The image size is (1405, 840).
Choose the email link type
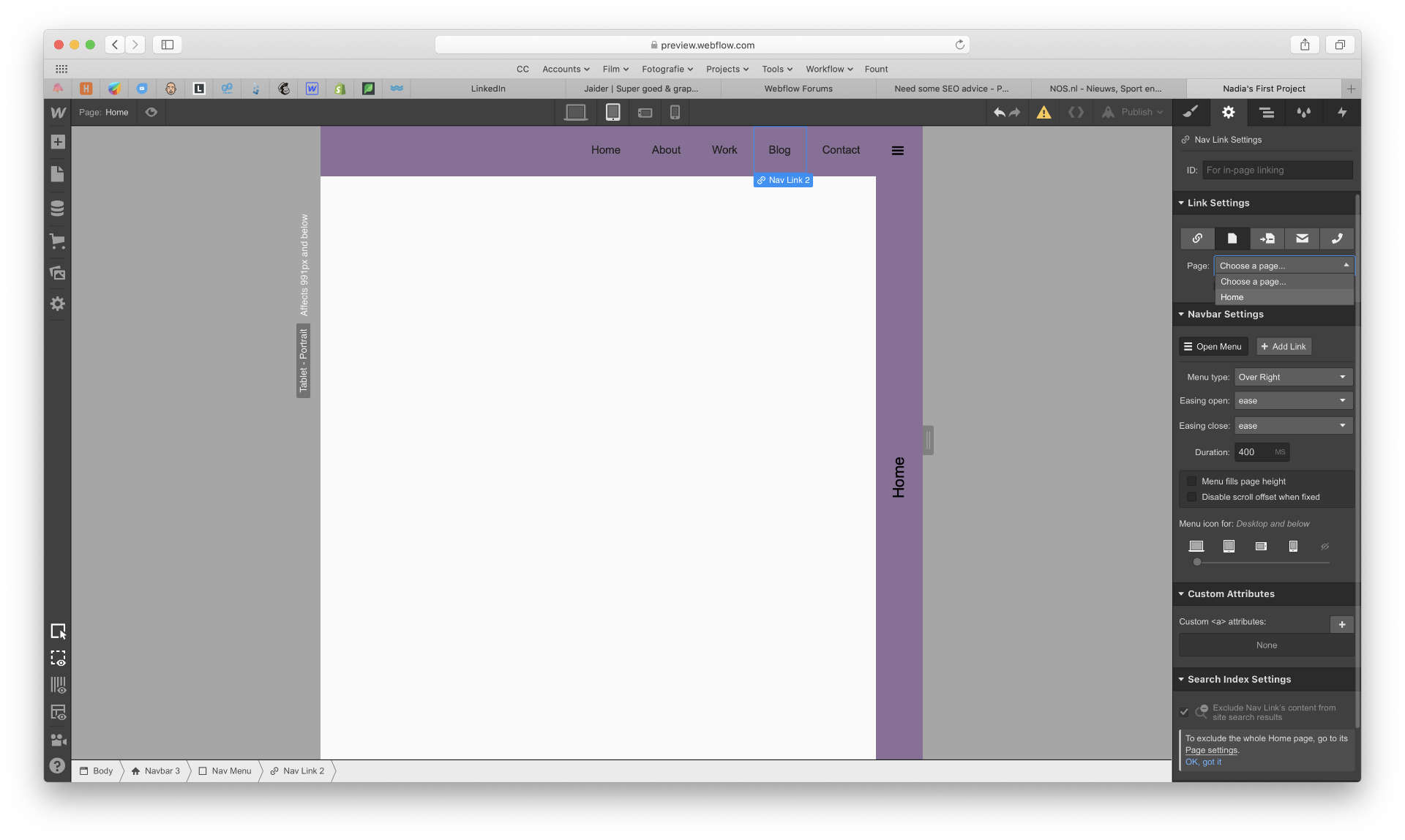pos(1302,239)
